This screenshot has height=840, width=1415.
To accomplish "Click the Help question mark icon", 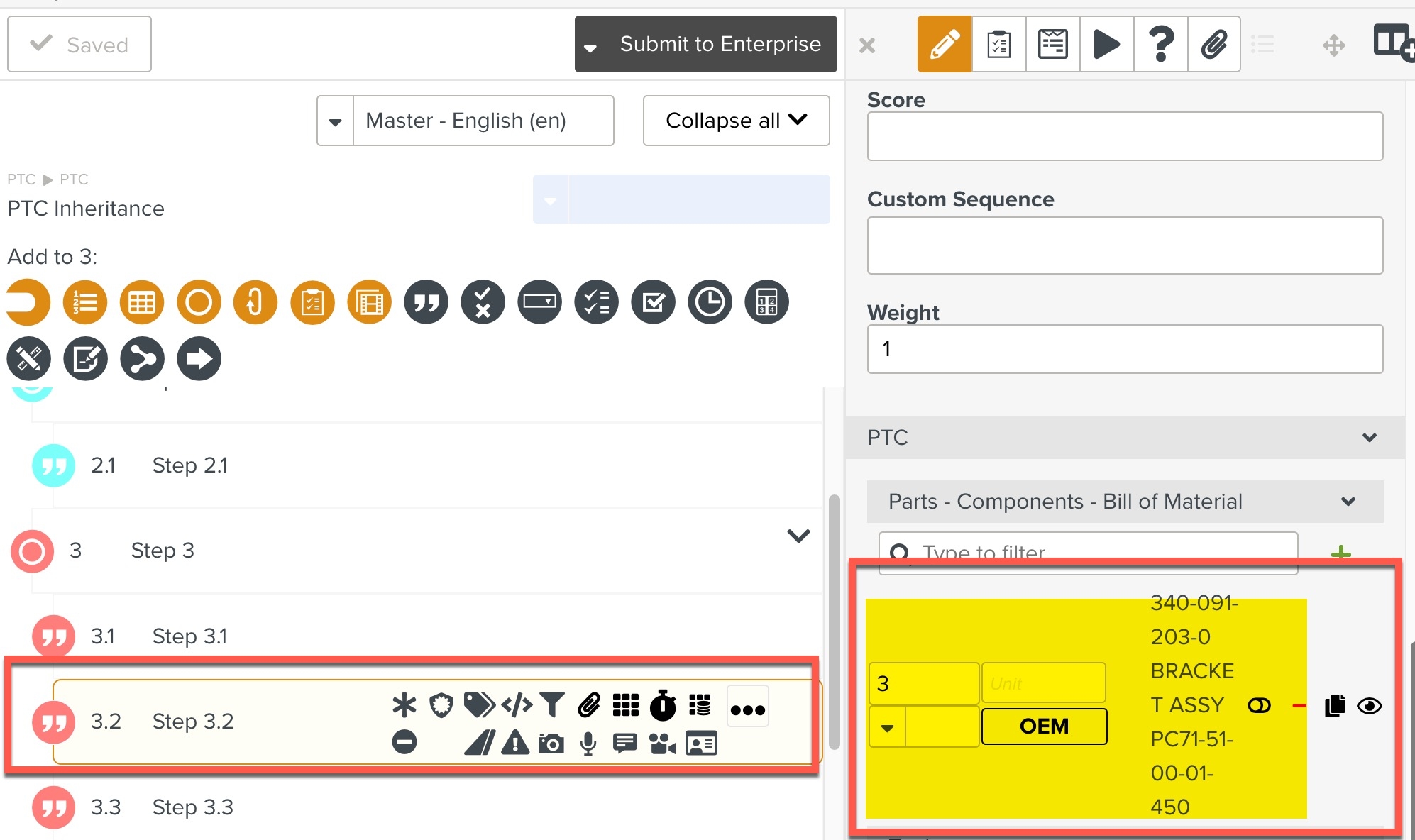I will tap(1160, 44).
